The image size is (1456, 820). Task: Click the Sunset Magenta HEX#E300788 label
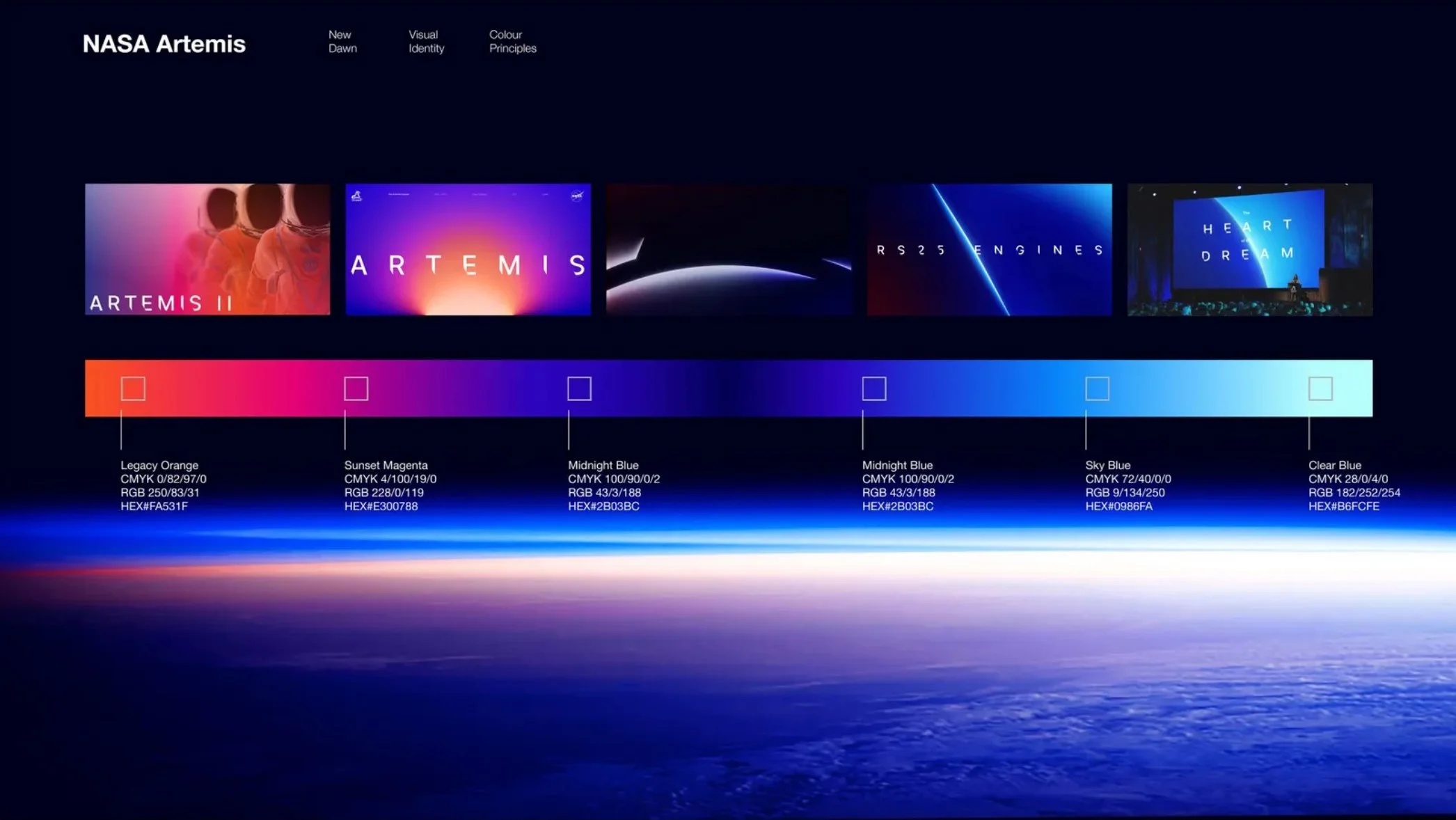click(381, 506)
